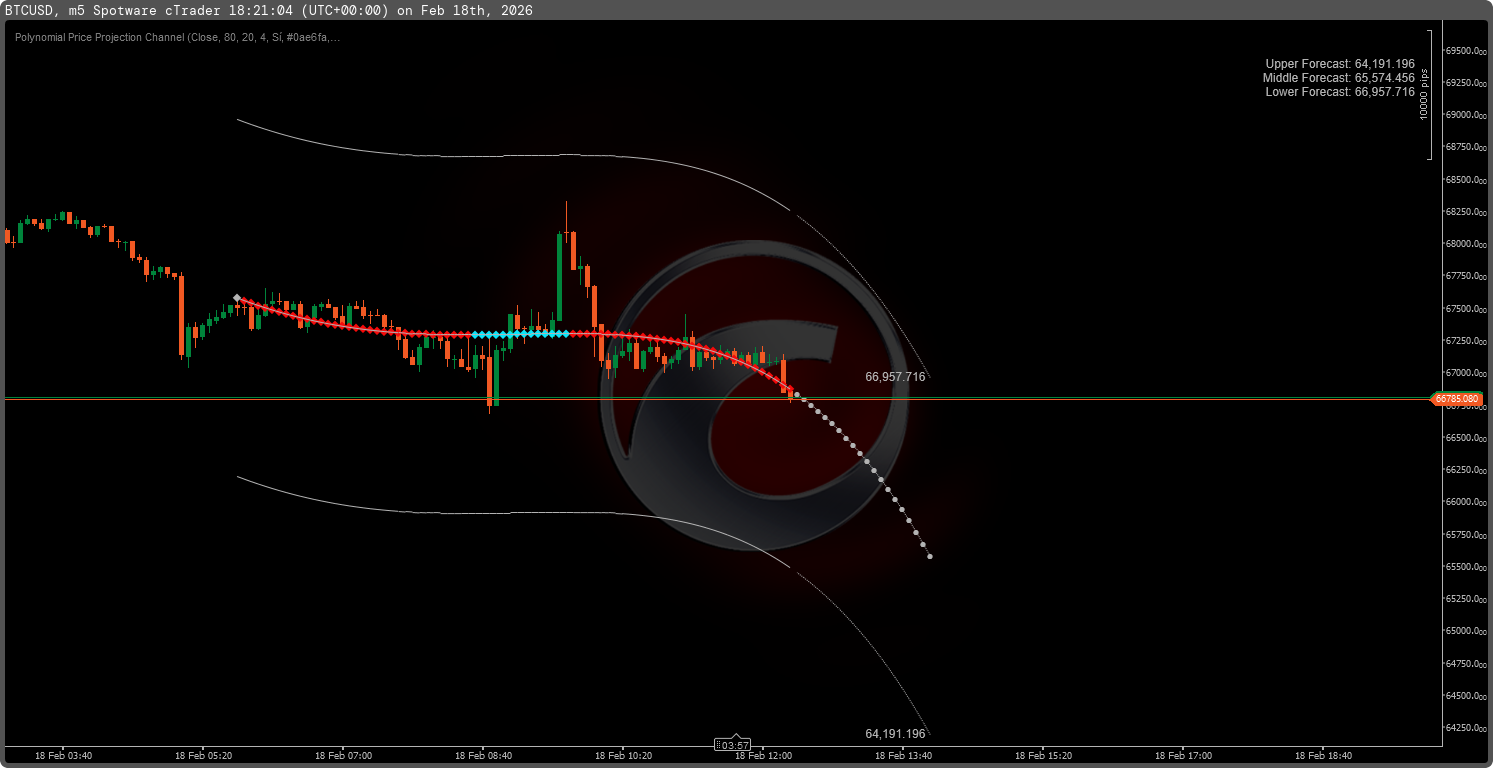Click the 03:57 candle countdown box
Image resolution: width=1493 pixels, height=768 pixels.
tap(734, 745)
